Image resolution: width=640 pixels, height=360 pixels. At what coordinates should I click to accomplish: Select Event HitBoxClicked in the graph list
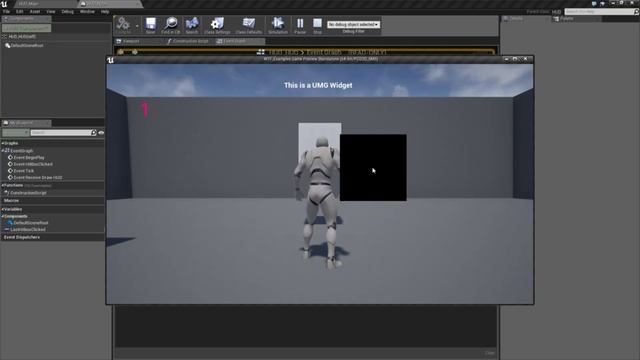pos(33,164)
